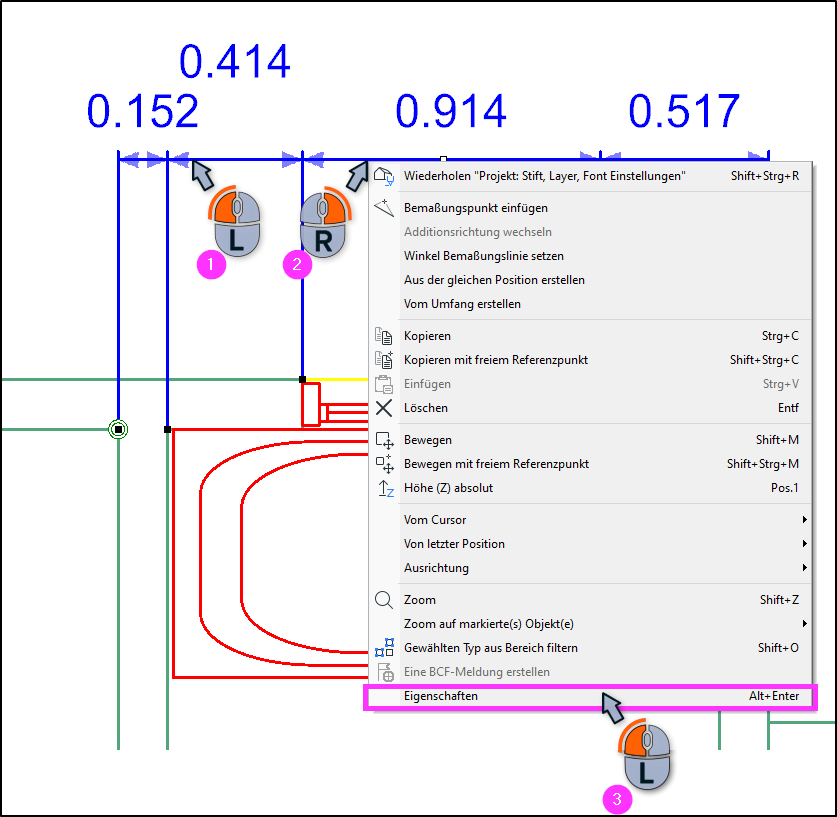This screenshot has height=817, width=837.
Task: Open Zoom menu entry
Action: click(x=590, y=600)
